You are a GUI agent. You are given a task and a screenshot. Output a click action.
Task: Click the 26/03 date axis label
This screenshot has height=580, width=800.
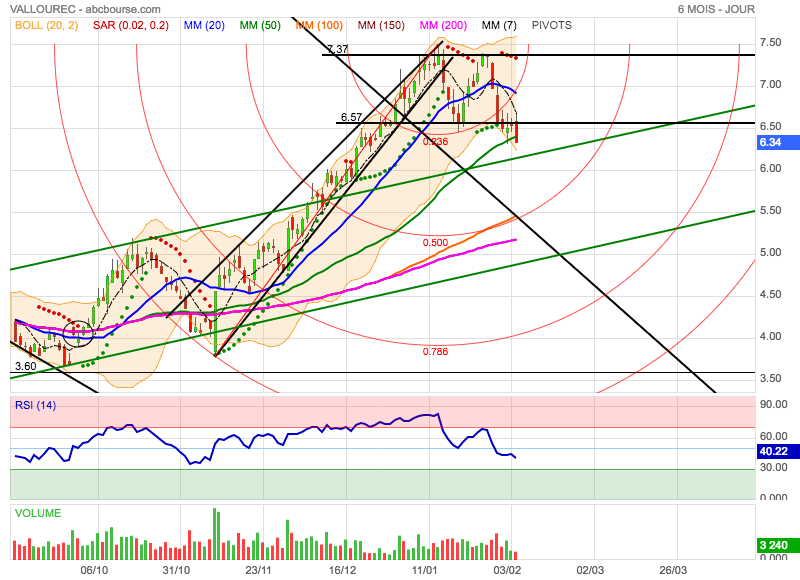pos(673,570)
